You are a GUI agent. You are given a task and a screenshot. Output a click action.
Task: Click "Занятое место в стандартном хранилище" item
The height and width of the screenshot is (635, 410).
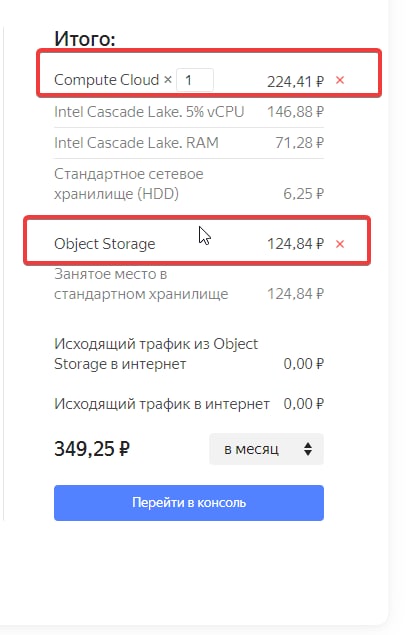point(141,284)
